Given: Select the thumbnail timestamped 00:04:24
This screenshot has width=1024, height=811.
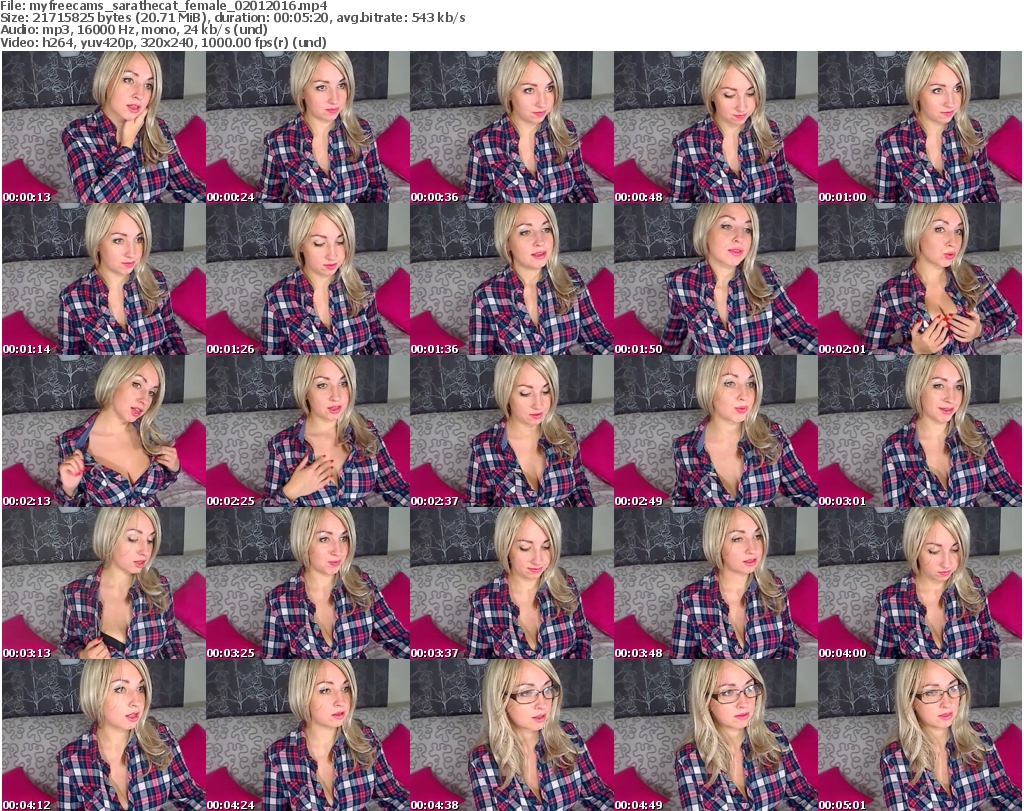Looking at the screenshot, I should [308, 735].
